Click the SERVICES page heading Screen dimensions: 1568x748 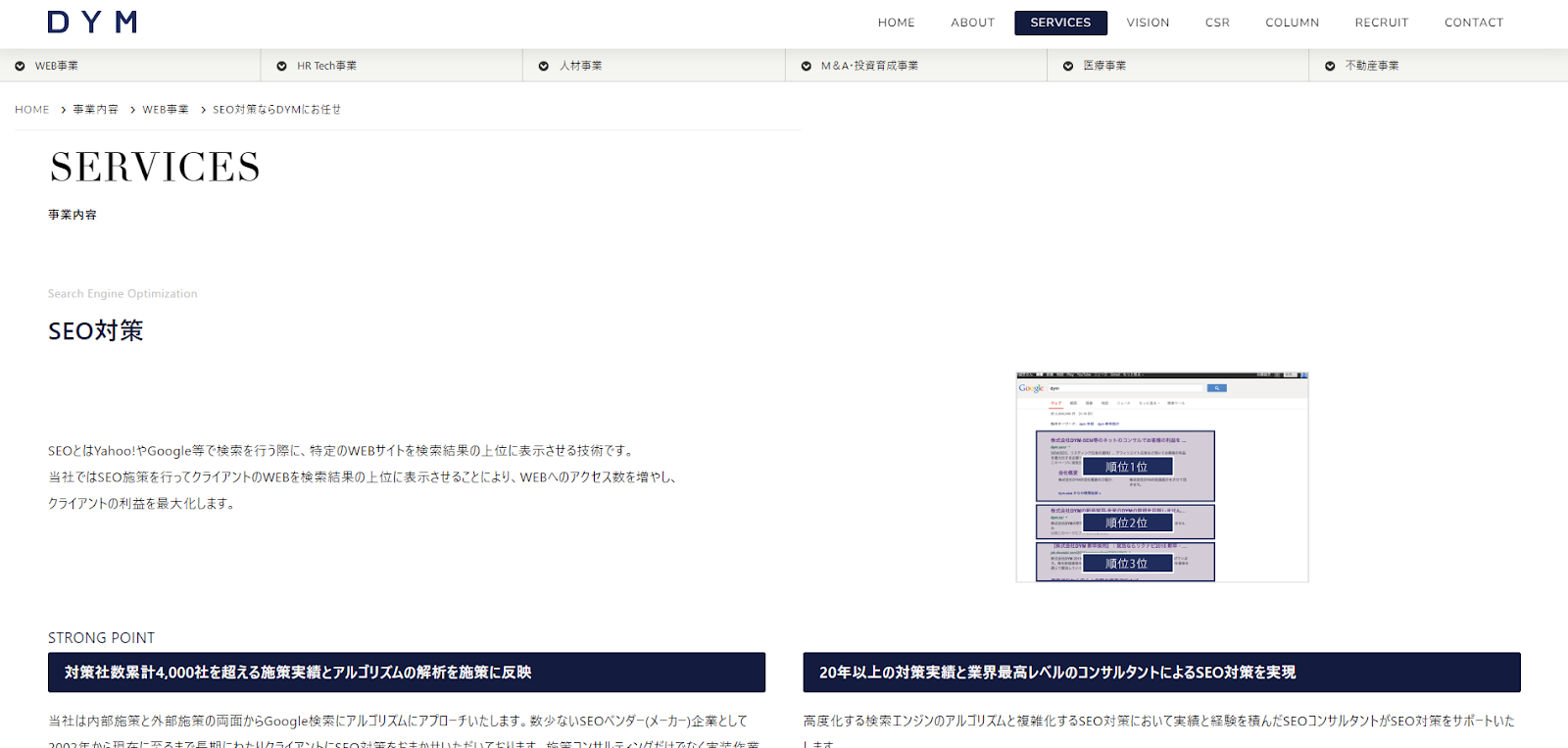tap(155, 168)
